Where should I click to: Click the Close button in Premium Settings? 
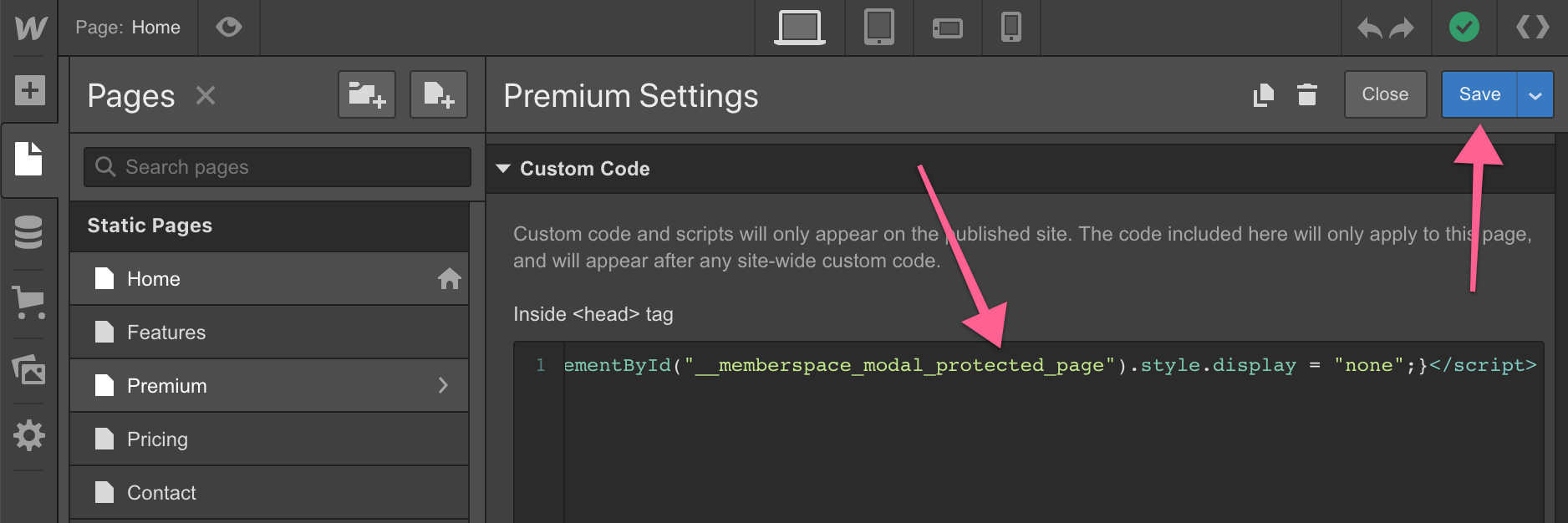point(1385,94)
